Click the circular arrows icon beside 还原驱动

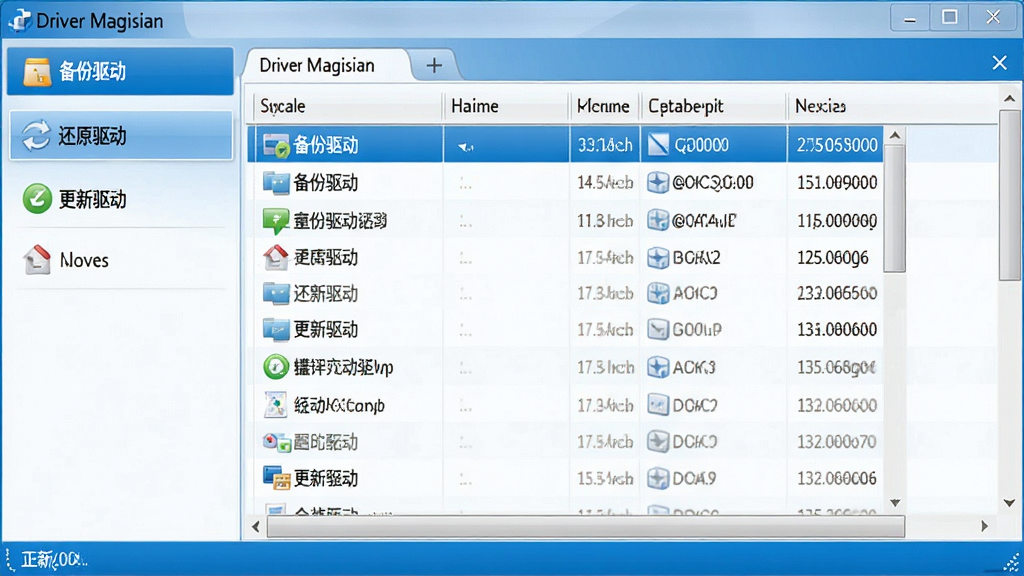pyautogui.click(x=36, y=136)
